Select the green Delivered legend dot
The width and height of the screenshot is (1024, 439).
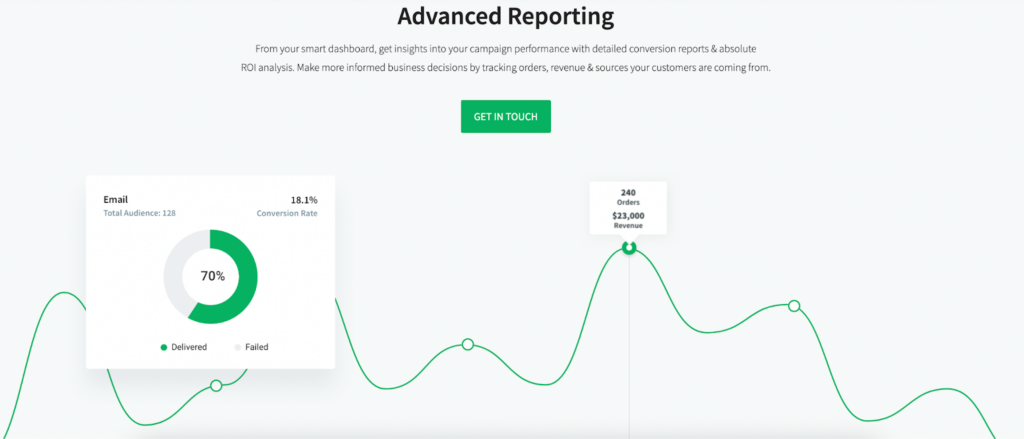164,348
